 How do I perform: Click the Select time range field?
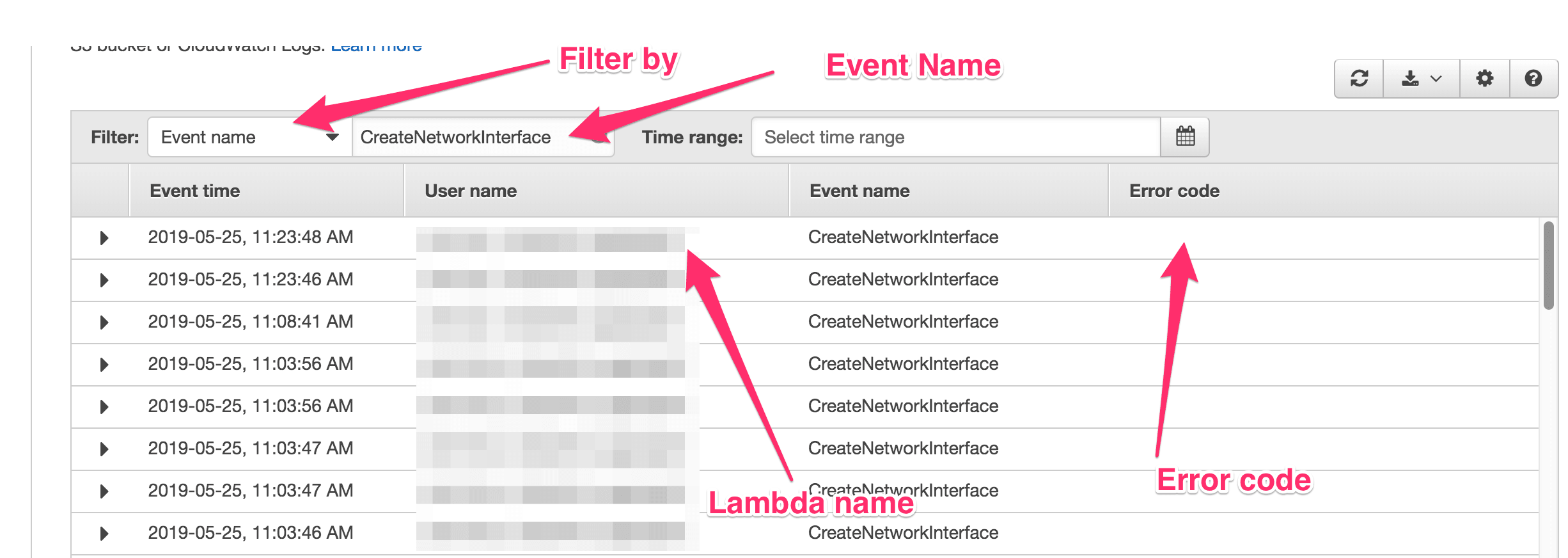coord(956,137)
